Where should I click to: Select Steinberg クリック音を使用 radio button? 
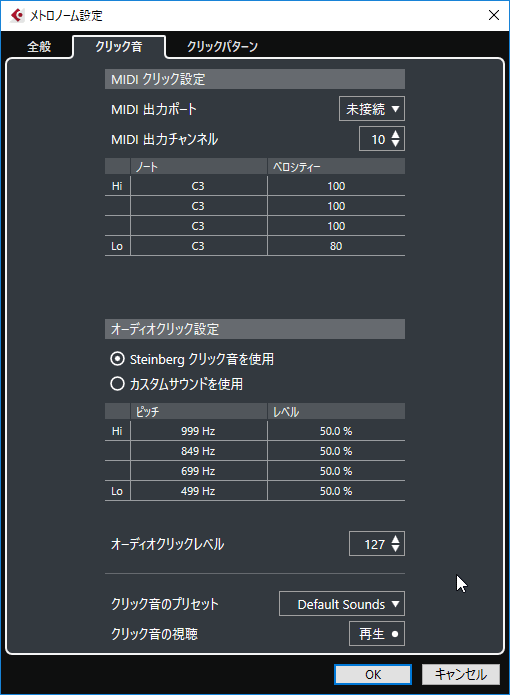coord(117,359)
